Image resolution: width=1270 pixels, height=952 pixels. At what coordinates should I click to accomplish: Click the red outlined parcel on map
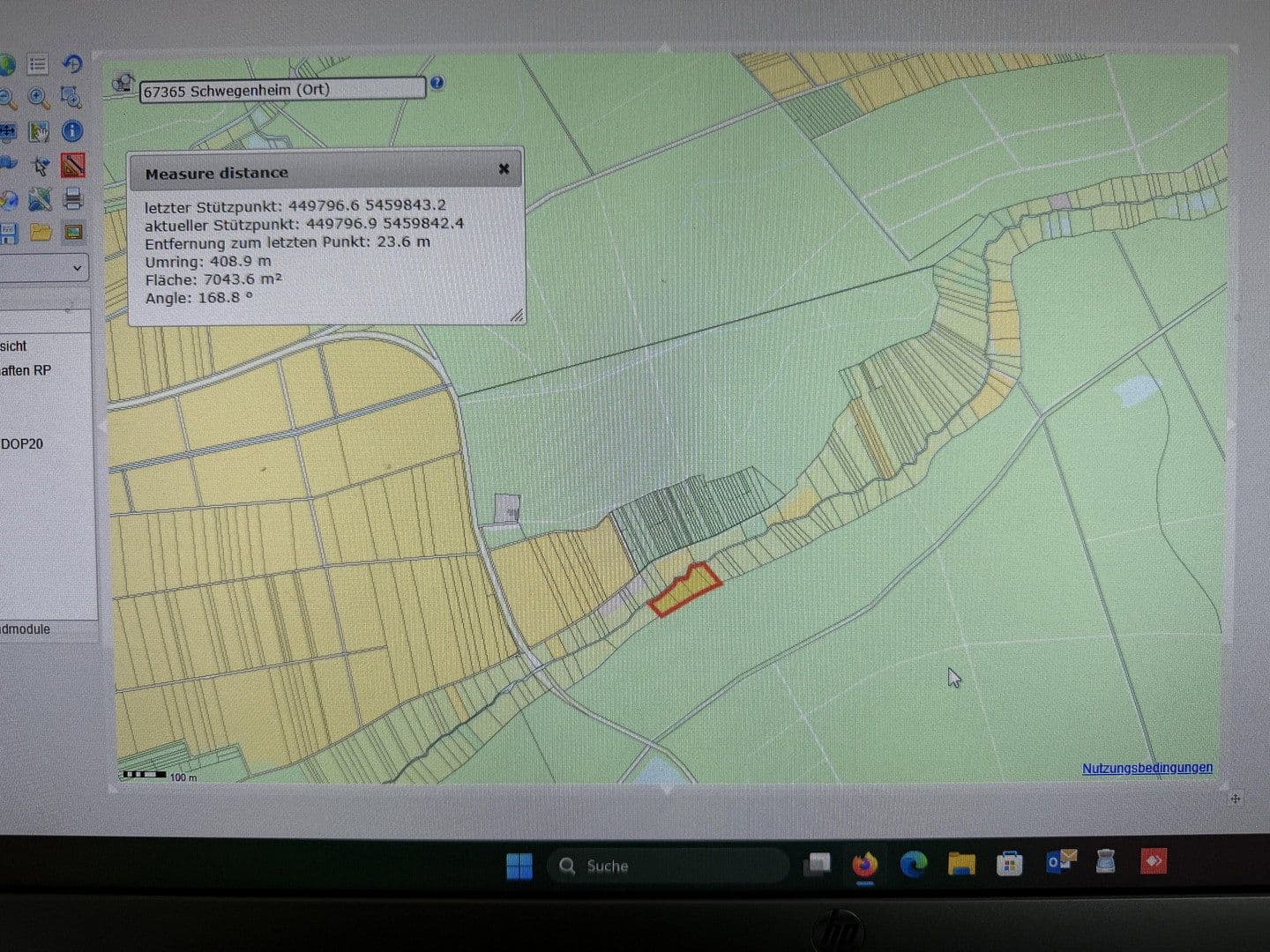pyautogui.click(x=685, y=590)
